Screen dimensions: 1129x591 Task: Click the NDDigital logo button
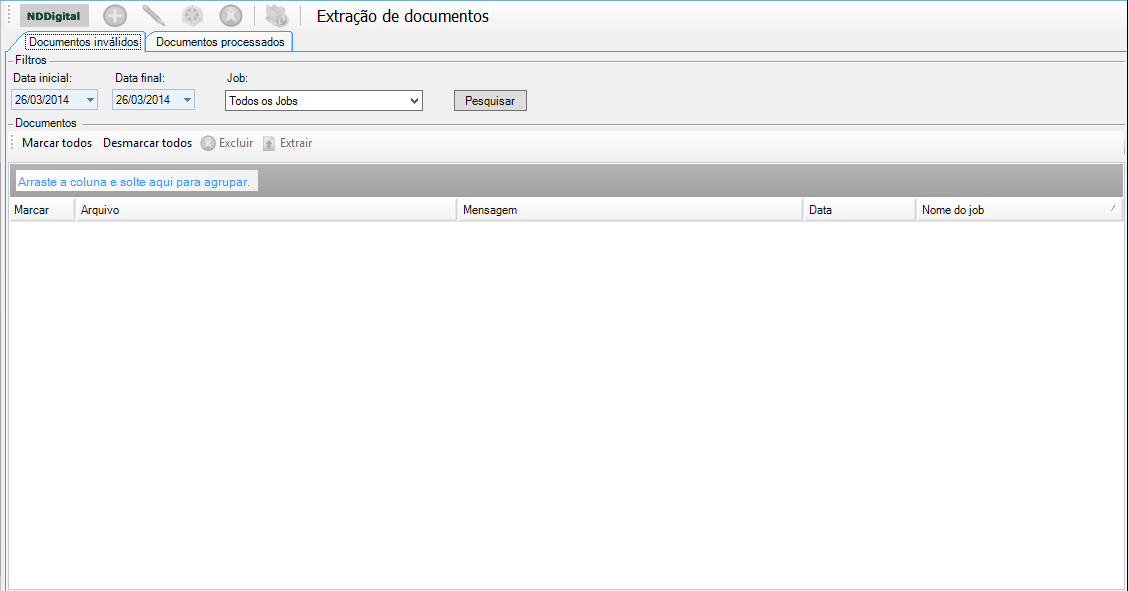pyautogui.click(x=54, y=16)
